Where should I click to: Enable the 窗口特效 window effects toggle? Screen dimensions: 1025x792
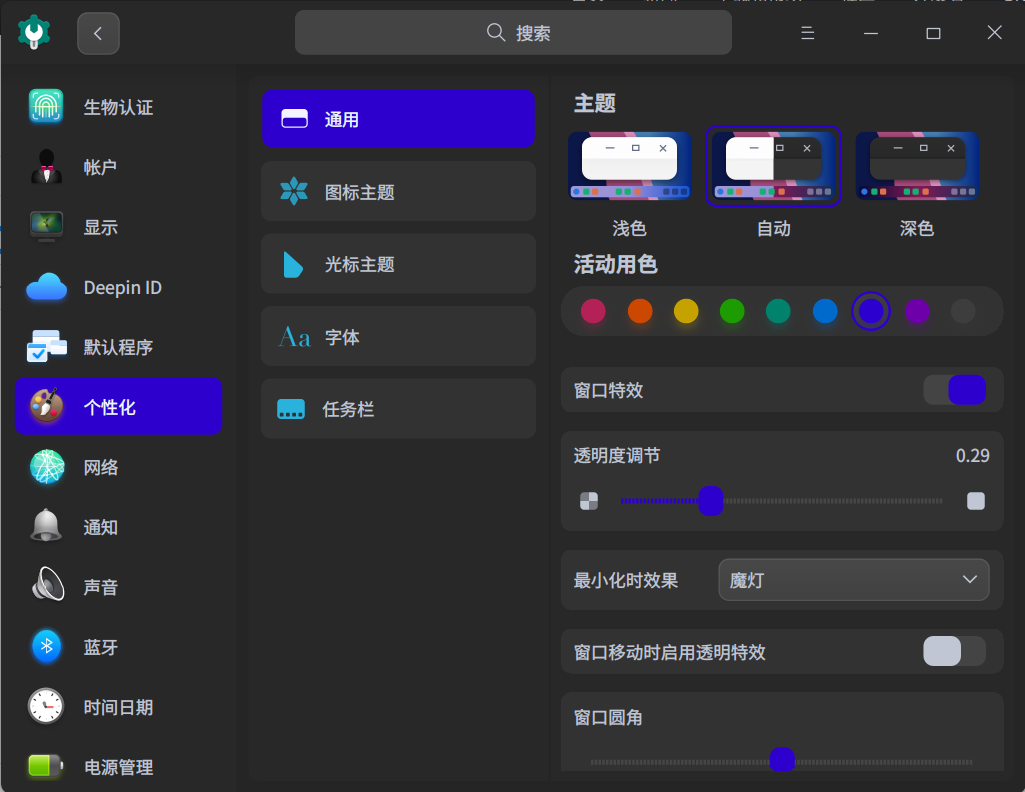(955, 390)
